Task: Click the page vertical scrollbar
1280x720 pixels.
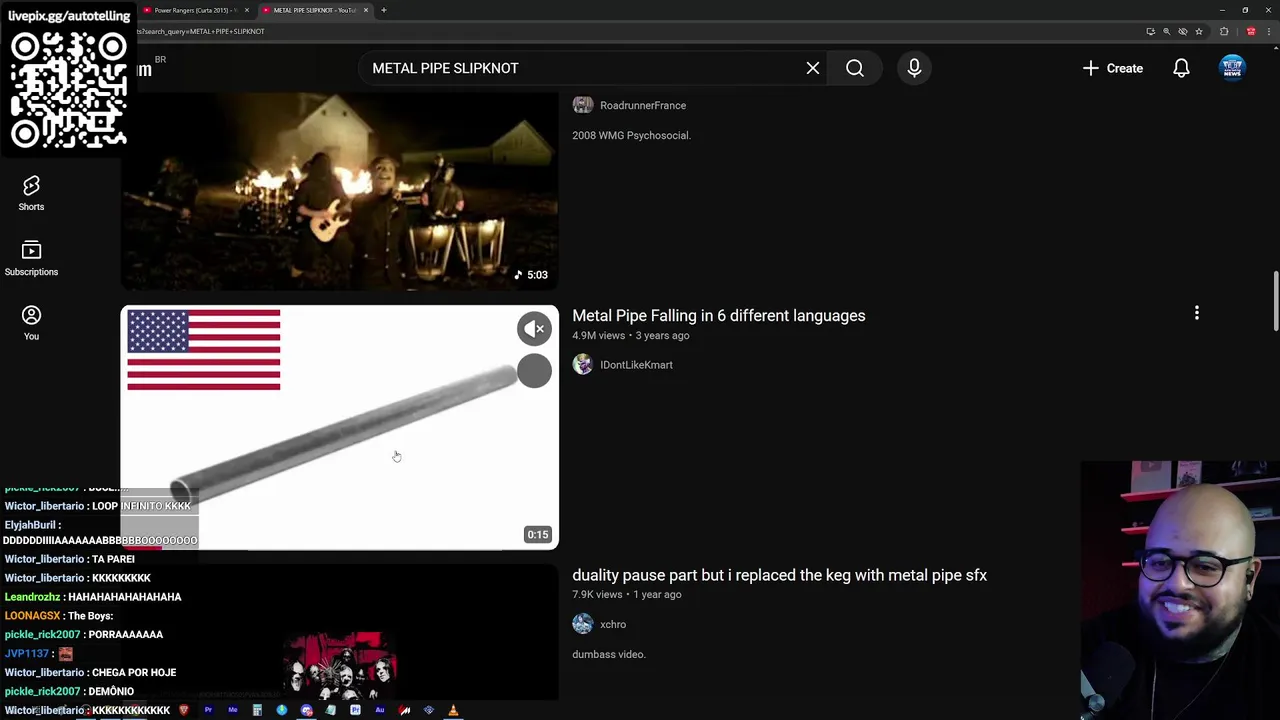Action: point(1274,300)
